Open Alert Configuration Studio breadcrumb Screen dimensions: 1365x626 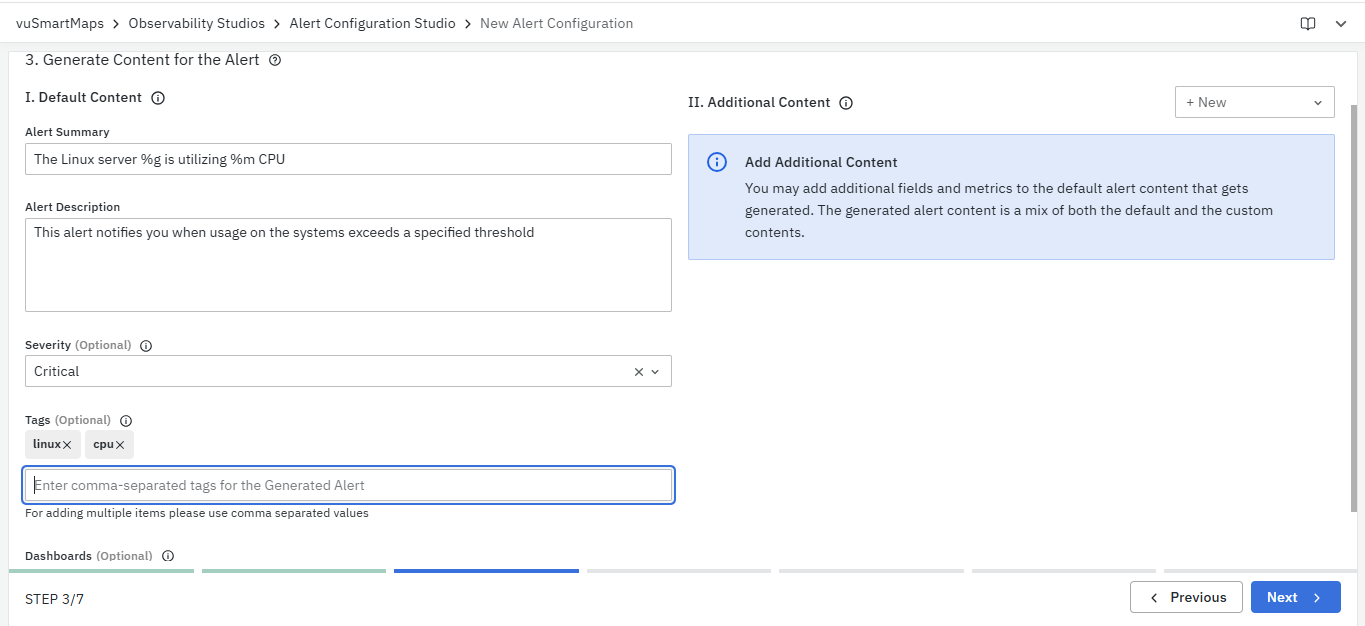372,23
